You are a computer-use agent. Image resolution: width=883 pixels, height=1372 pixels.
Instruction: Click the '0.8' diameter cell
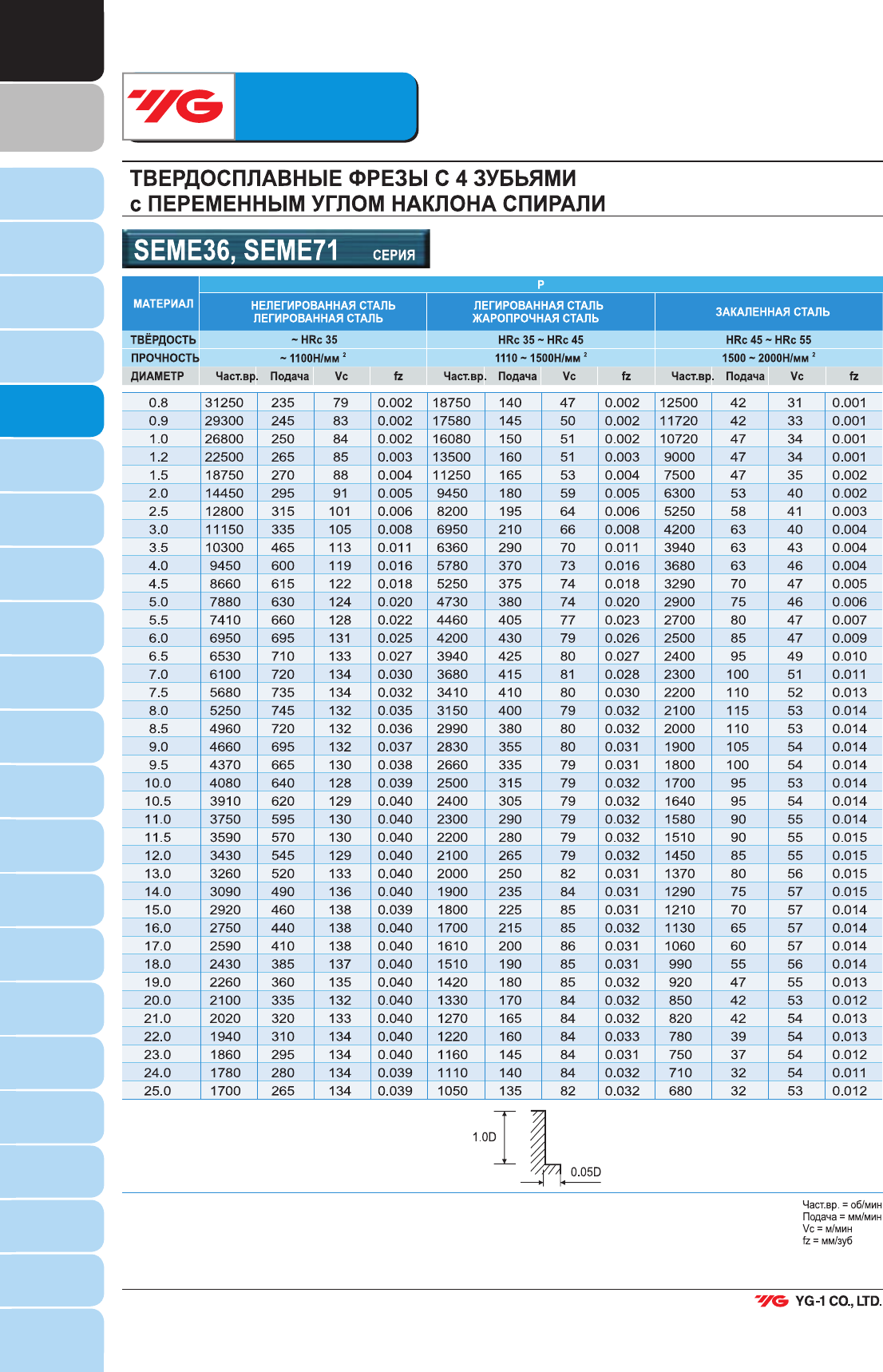click(x=159, y=402)
